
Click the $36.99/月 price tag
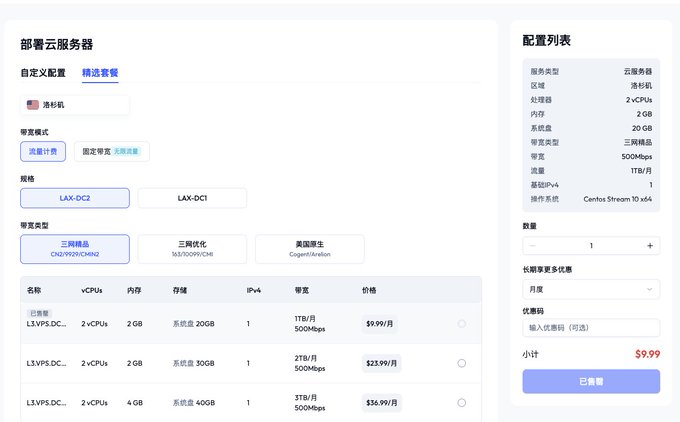pos(382,403)
